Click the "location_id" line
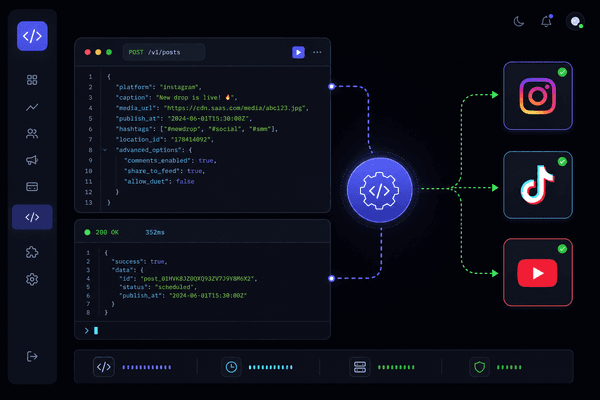This screenshot has width=600, height=400. pos(165,139)
